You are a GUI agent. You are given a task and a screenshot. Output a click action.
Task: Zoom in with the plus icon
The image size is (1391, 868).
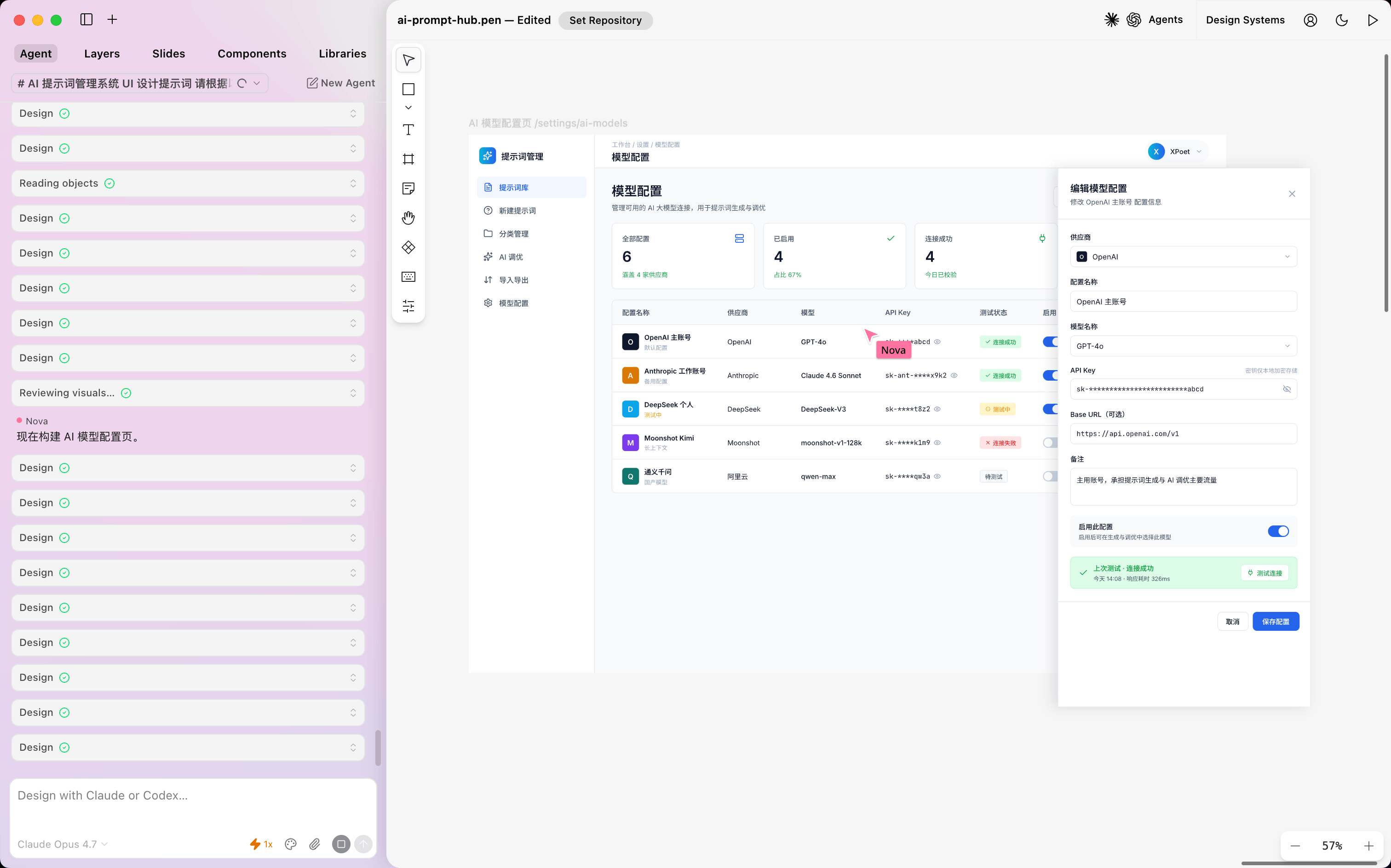click(x=1369, y=846)
